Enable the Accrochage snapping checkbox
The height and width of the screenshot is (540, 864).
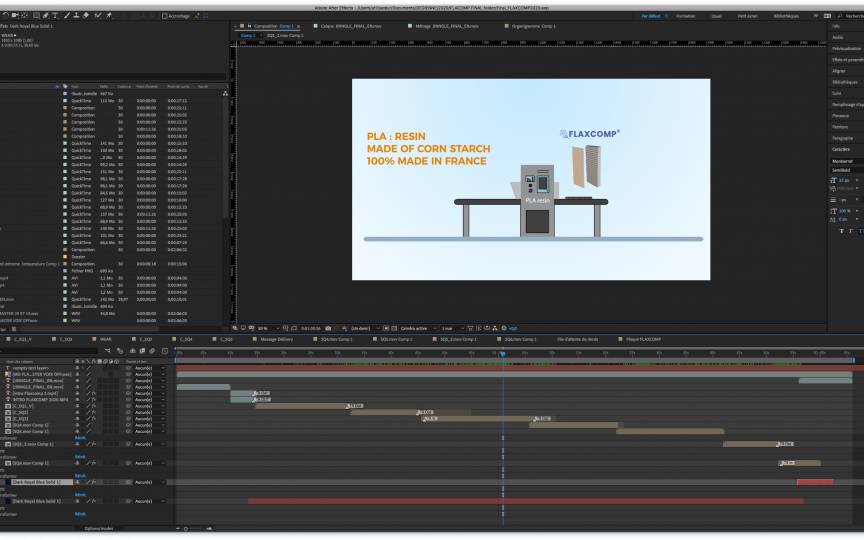(x=165, y=16)
